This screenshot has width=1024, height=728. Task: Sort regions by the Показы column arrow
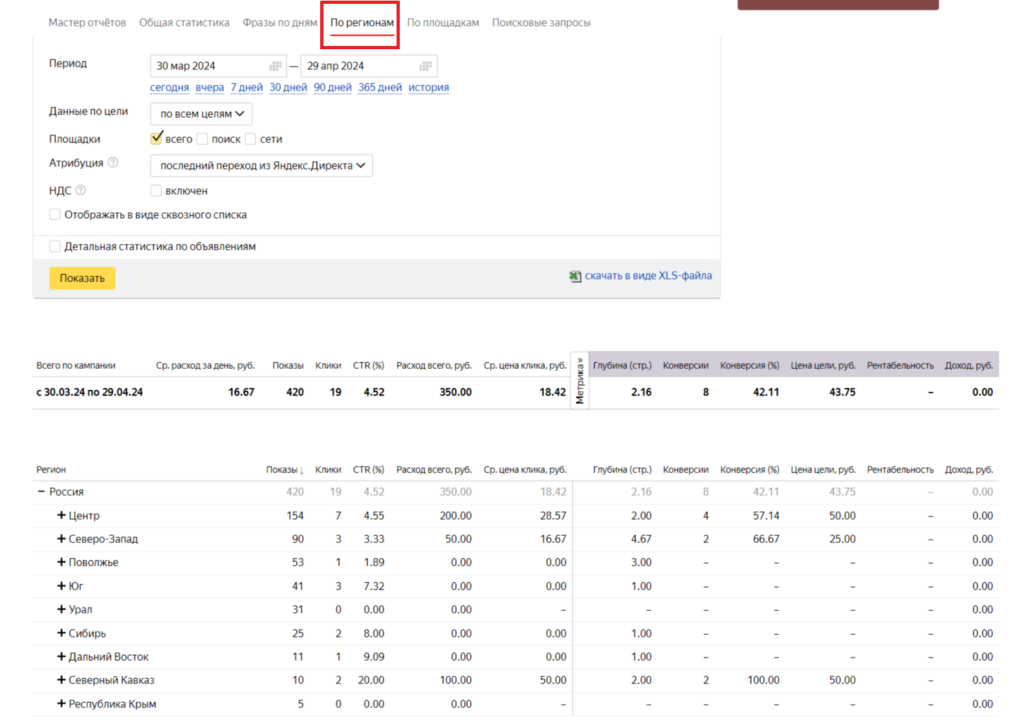302,470
